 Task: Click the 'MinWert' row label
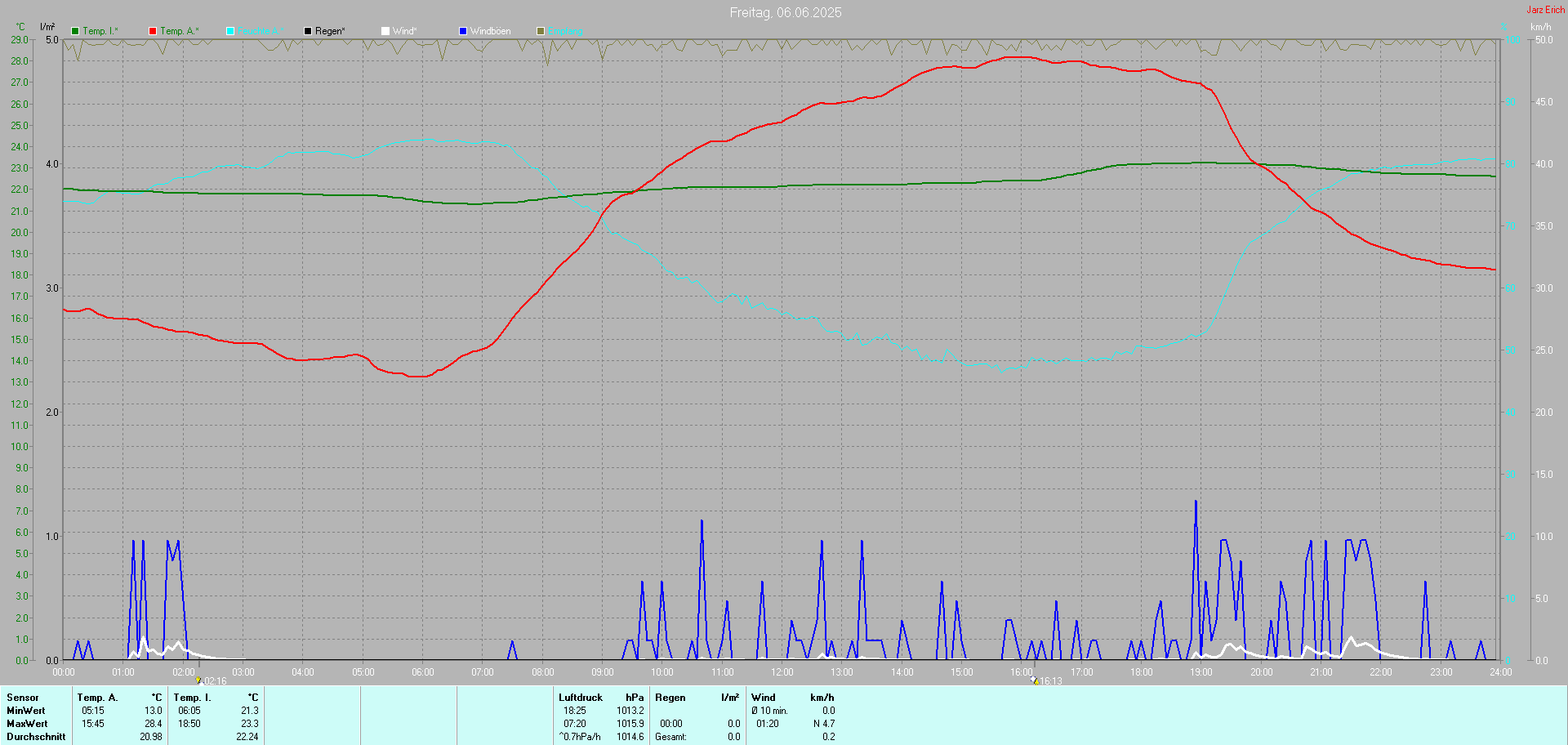click(x=26, y=711)
